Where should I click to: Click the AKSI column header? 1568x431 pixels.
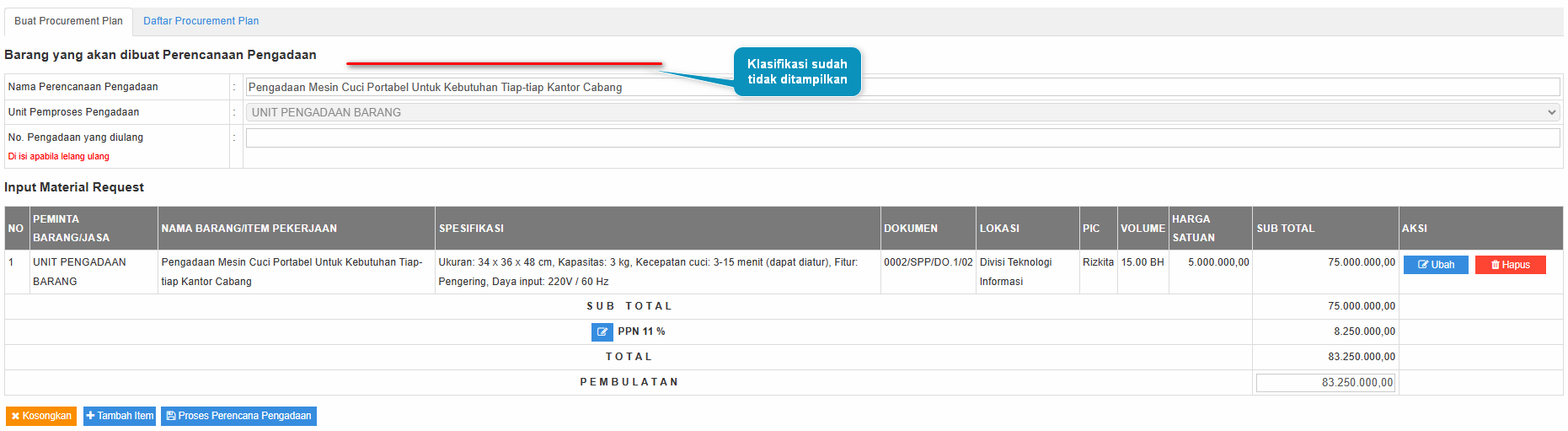(x=1480, y=229)
